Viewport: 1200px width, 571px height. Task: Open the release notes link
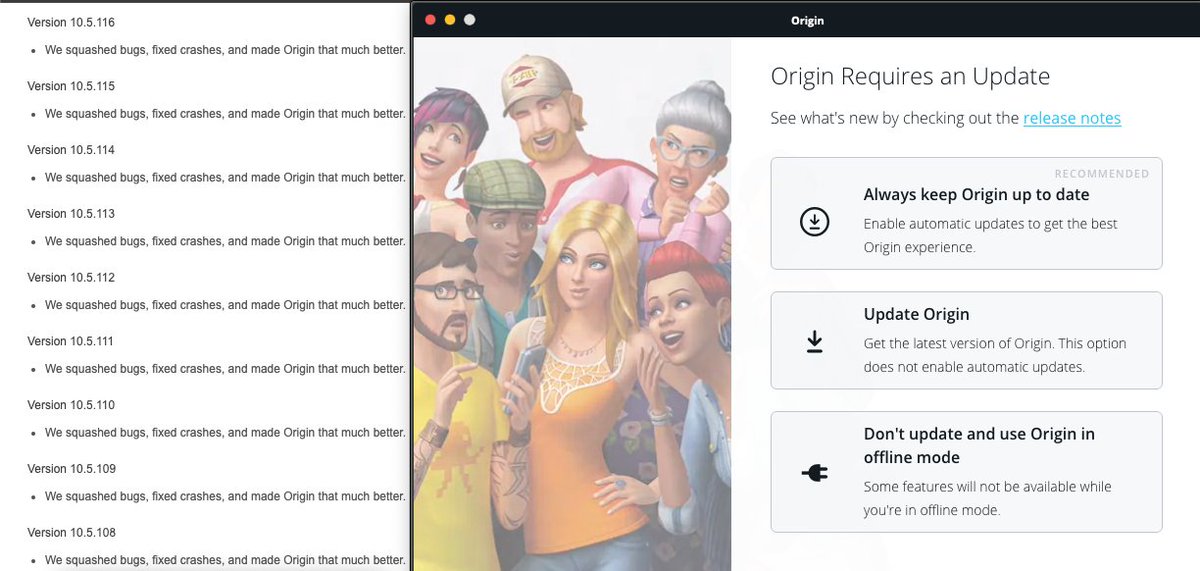1072,118
